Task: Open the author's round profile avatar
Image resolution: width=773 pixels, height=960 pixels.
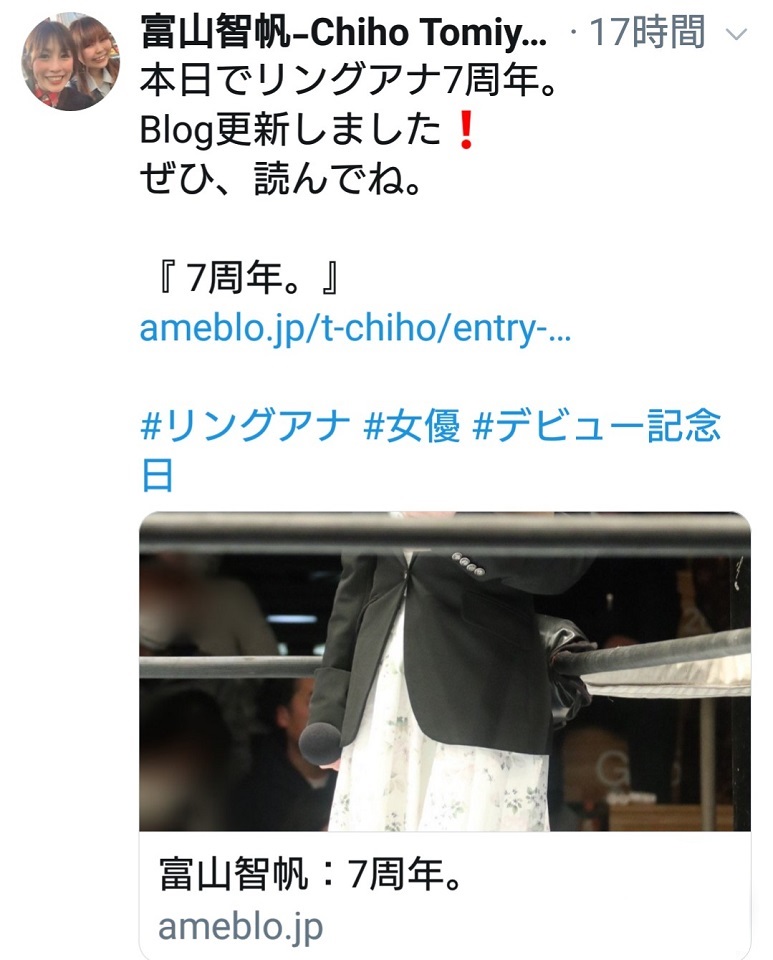Action: tap(70, 61)
